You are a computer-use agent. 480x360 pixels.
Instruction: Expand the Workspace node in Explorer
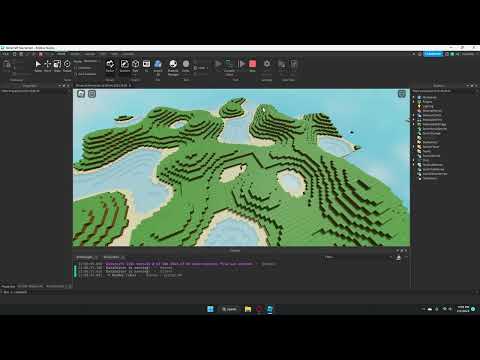tap(414, 97)
